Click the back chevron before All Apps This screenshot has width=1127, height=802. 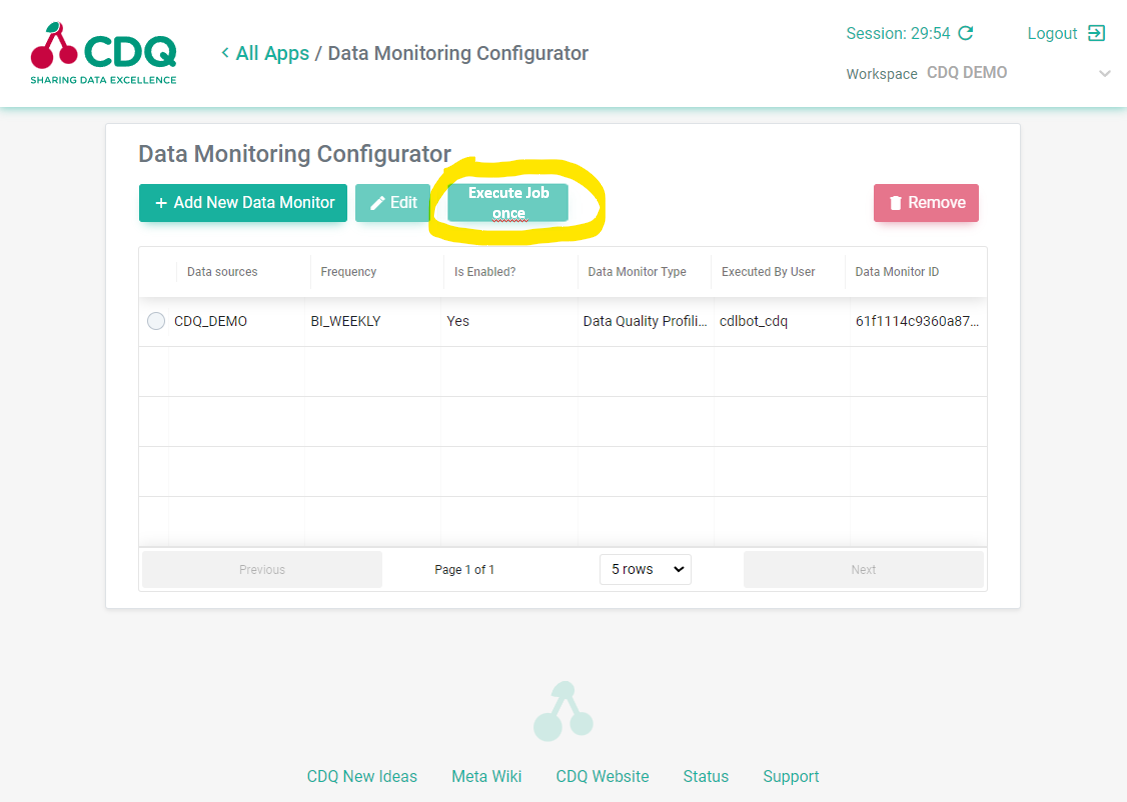click(225, 53)
